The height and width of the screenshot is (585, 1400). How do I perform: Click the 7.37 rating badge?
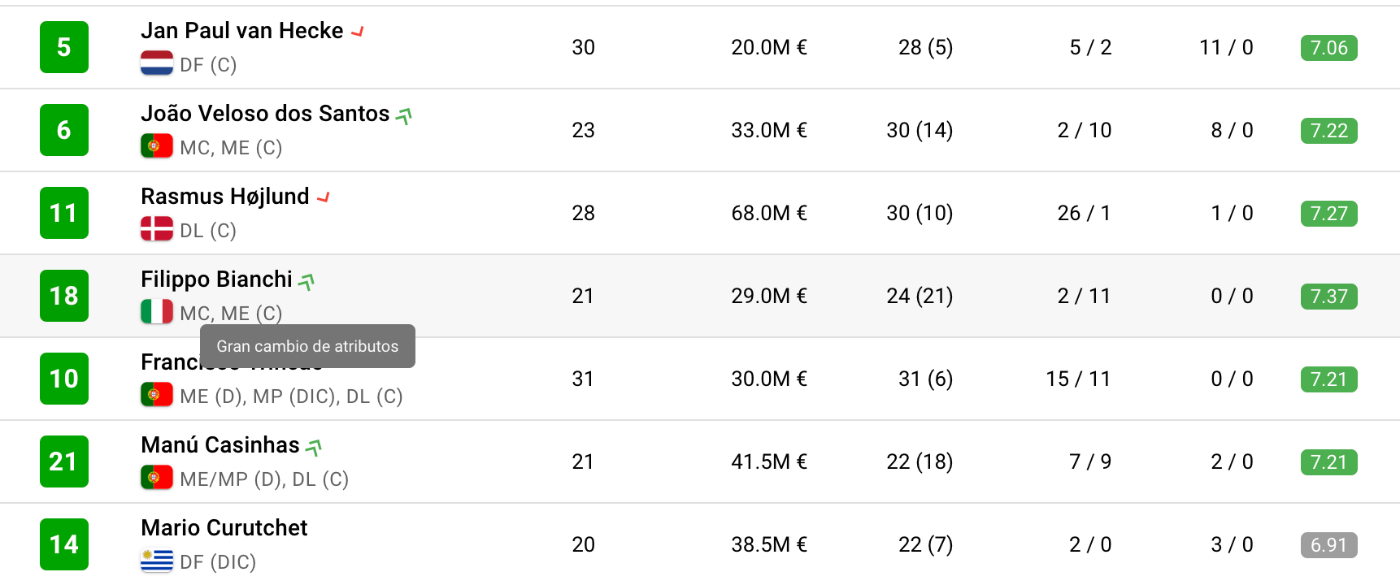[1329, 296]
